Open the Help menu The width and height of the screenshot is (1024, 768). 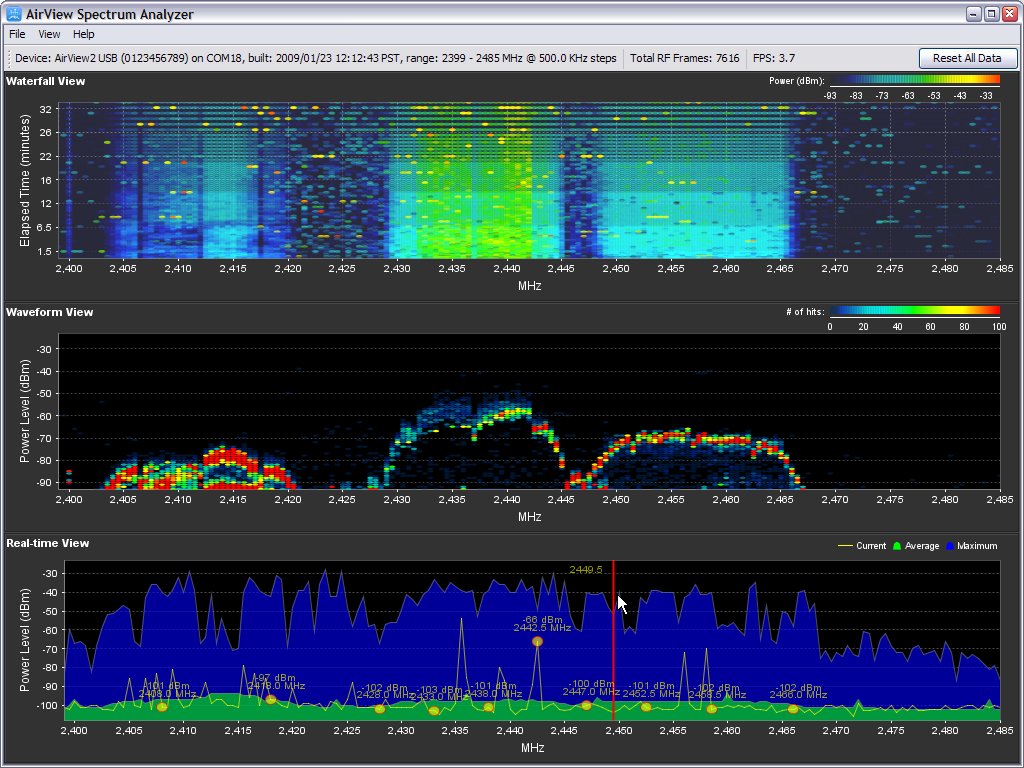coord(84,34)
